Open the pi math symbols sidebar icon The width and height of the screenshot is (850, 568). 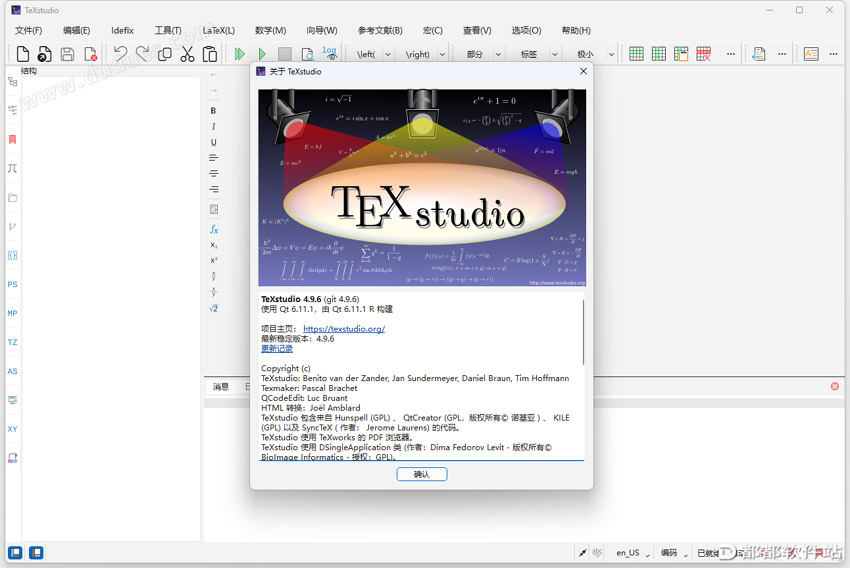pos(12,169)
